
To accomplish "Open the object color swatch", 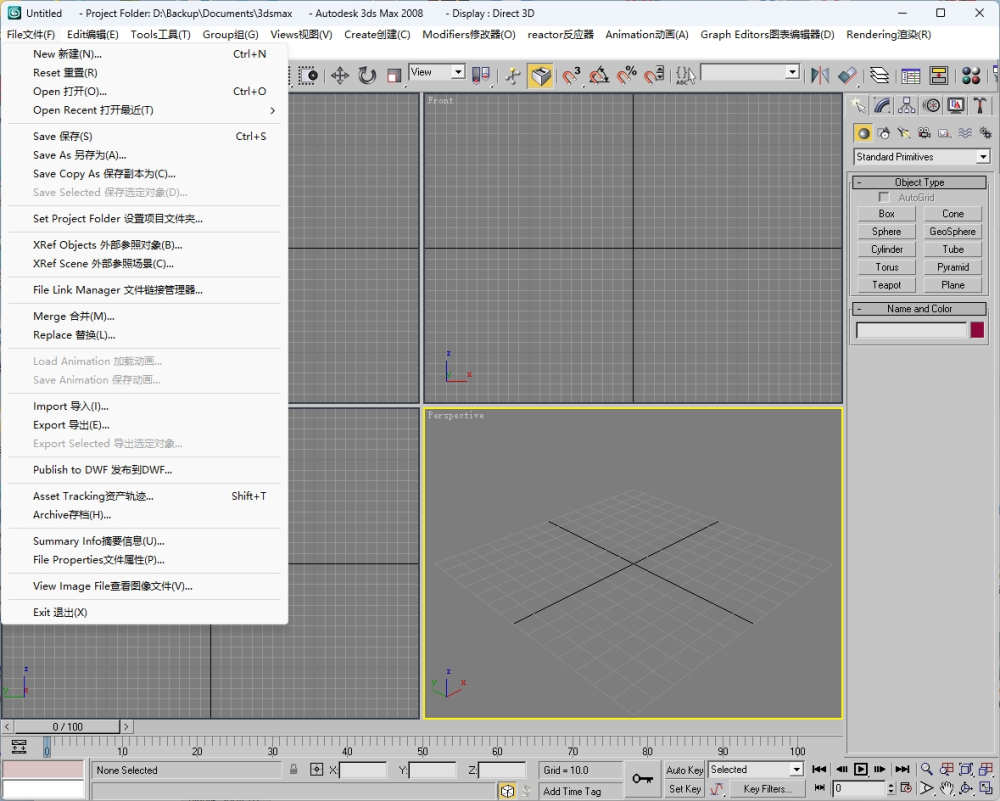I will 977,330.
